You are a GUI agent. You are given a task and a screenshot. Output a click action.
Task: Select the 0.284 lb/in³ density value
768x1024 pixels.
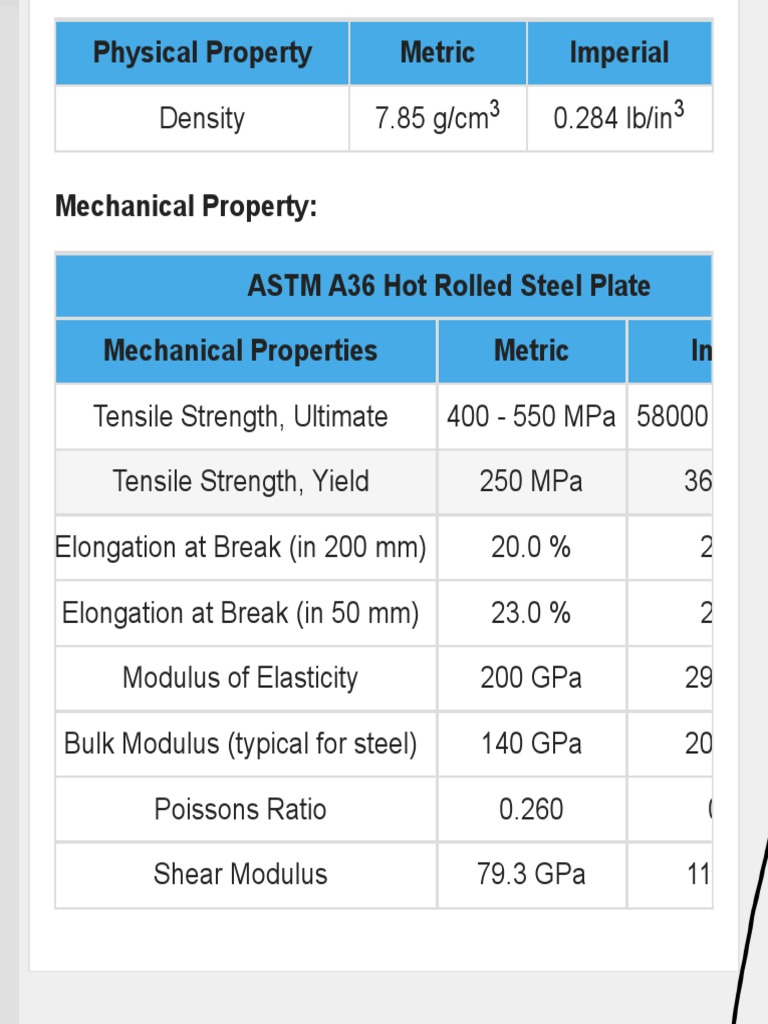point(619,118)
